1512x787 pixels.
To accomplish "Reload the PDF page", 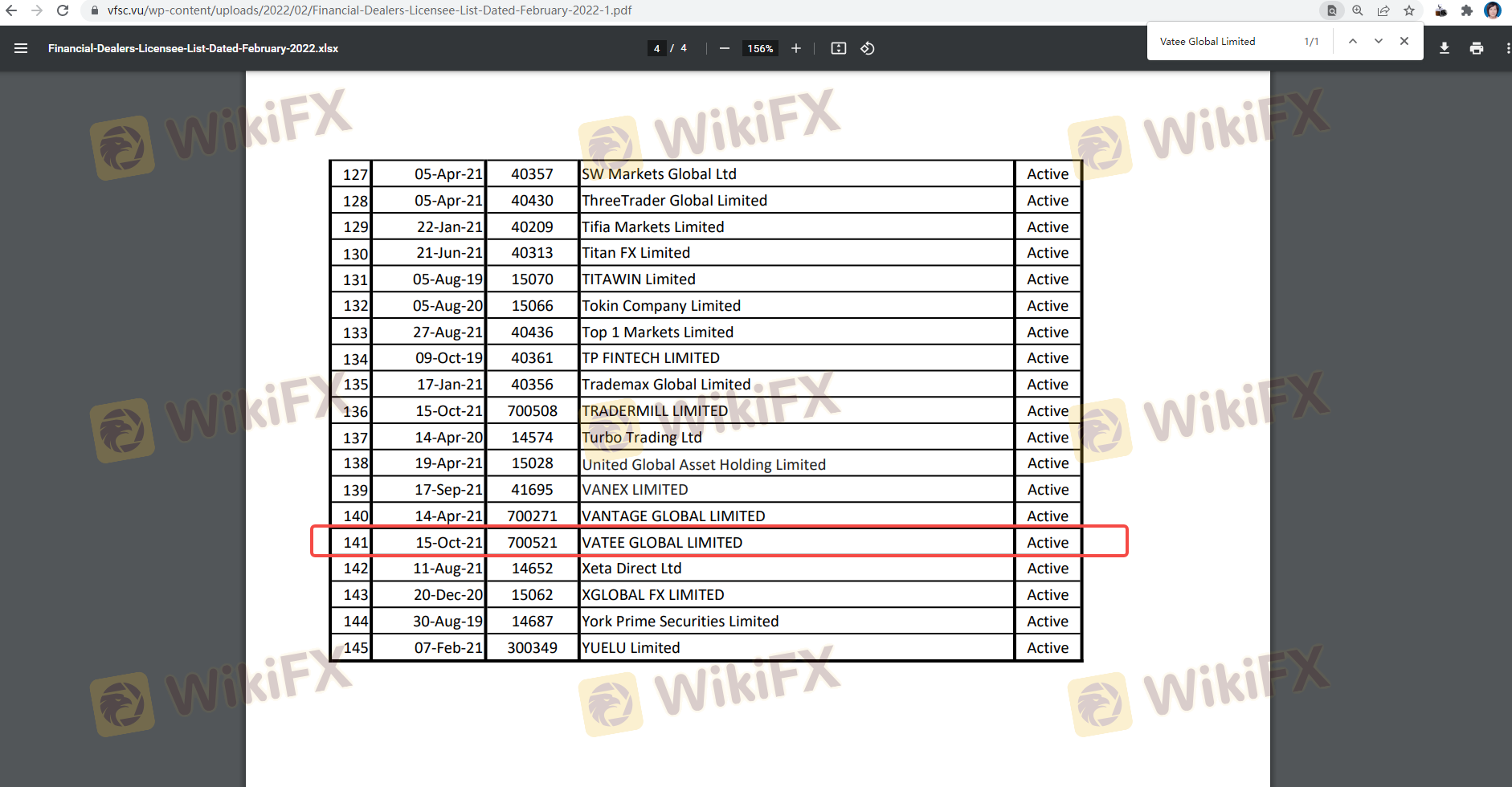I will (x=63, y=10).
